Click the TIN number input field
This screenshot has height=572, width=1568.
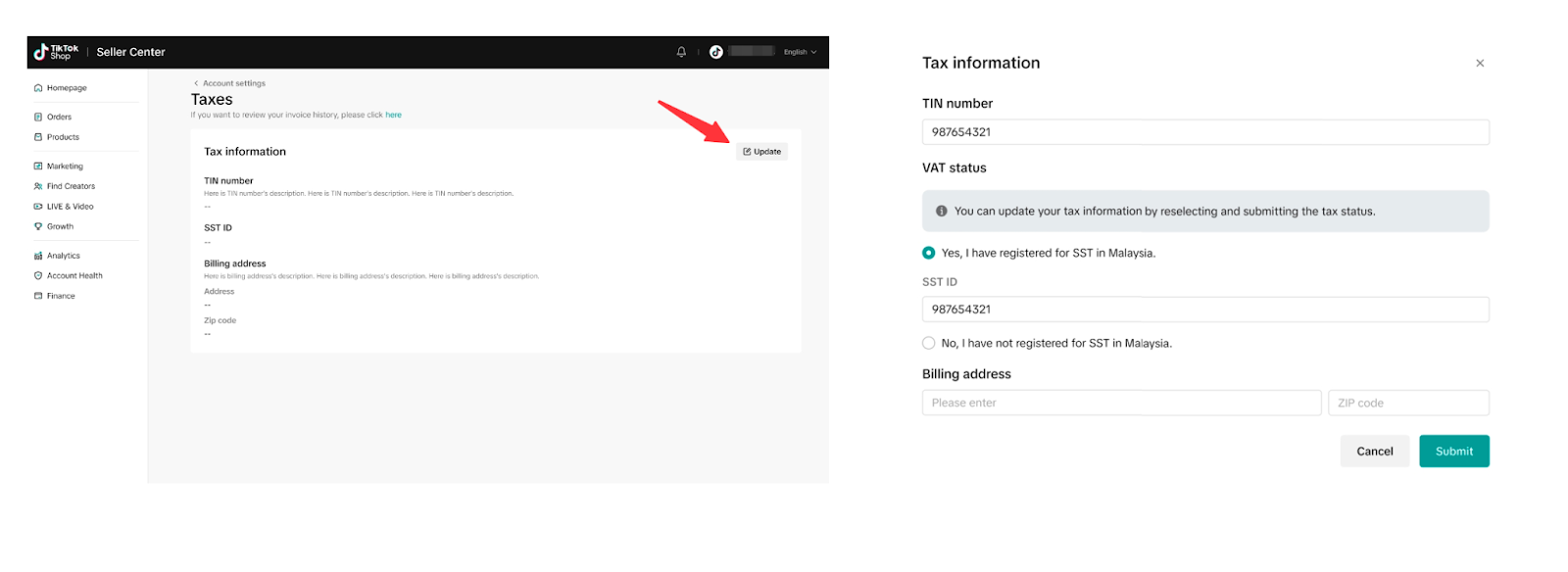[1205, 132]
